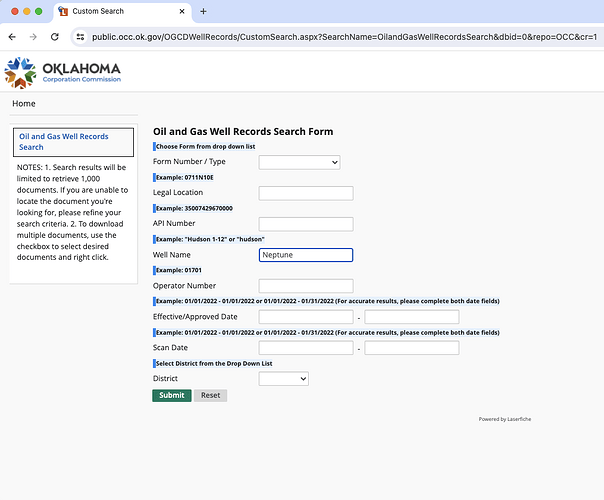Open a new browser tab
Screen dimensions: 604x500
pos(203,11)
